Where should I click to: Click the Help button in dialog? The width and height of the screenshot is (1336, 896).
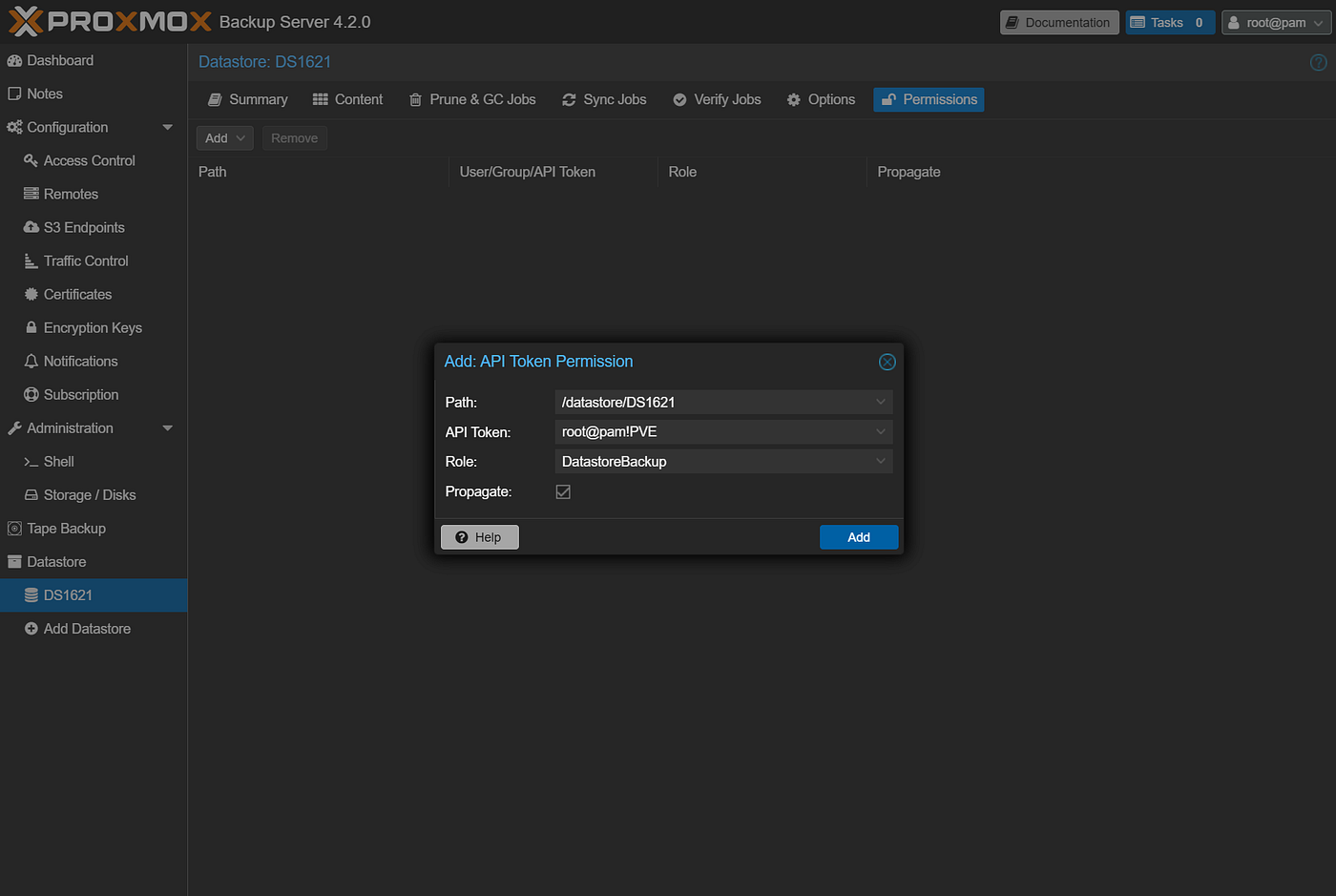coord(479,537)
